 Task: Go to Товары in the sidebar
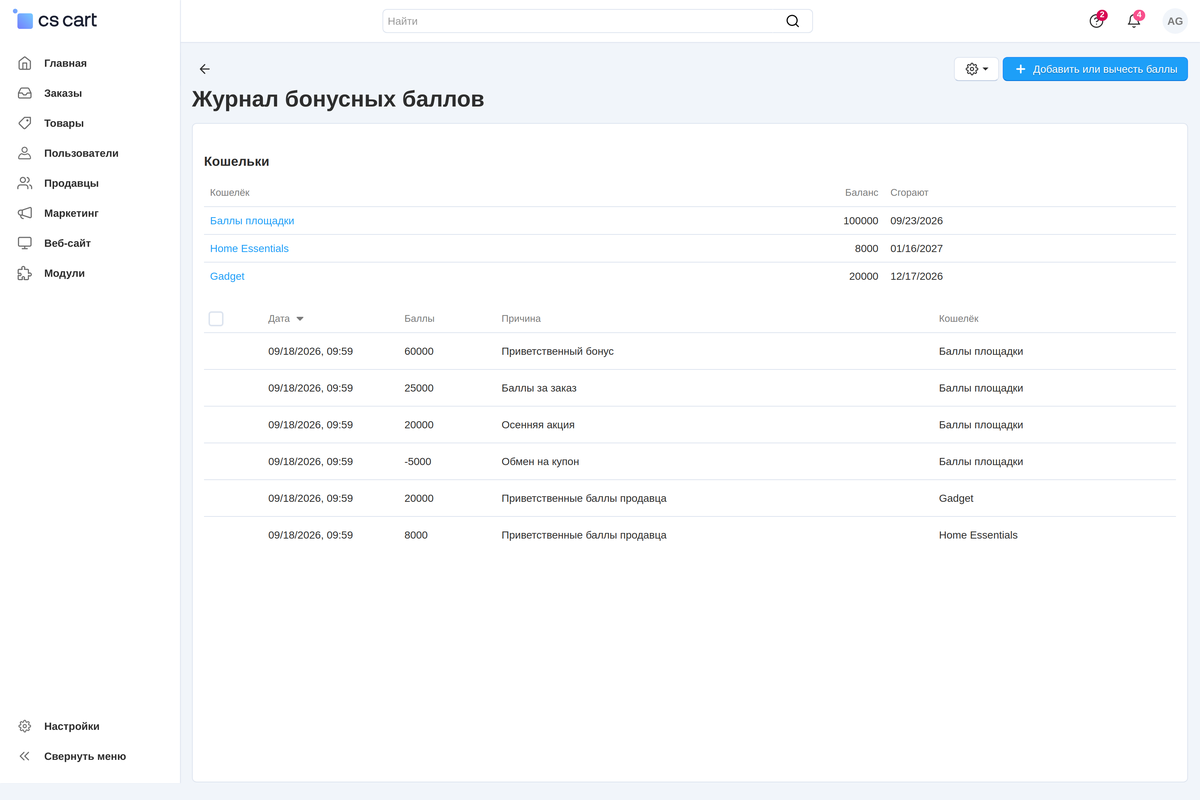64,123
